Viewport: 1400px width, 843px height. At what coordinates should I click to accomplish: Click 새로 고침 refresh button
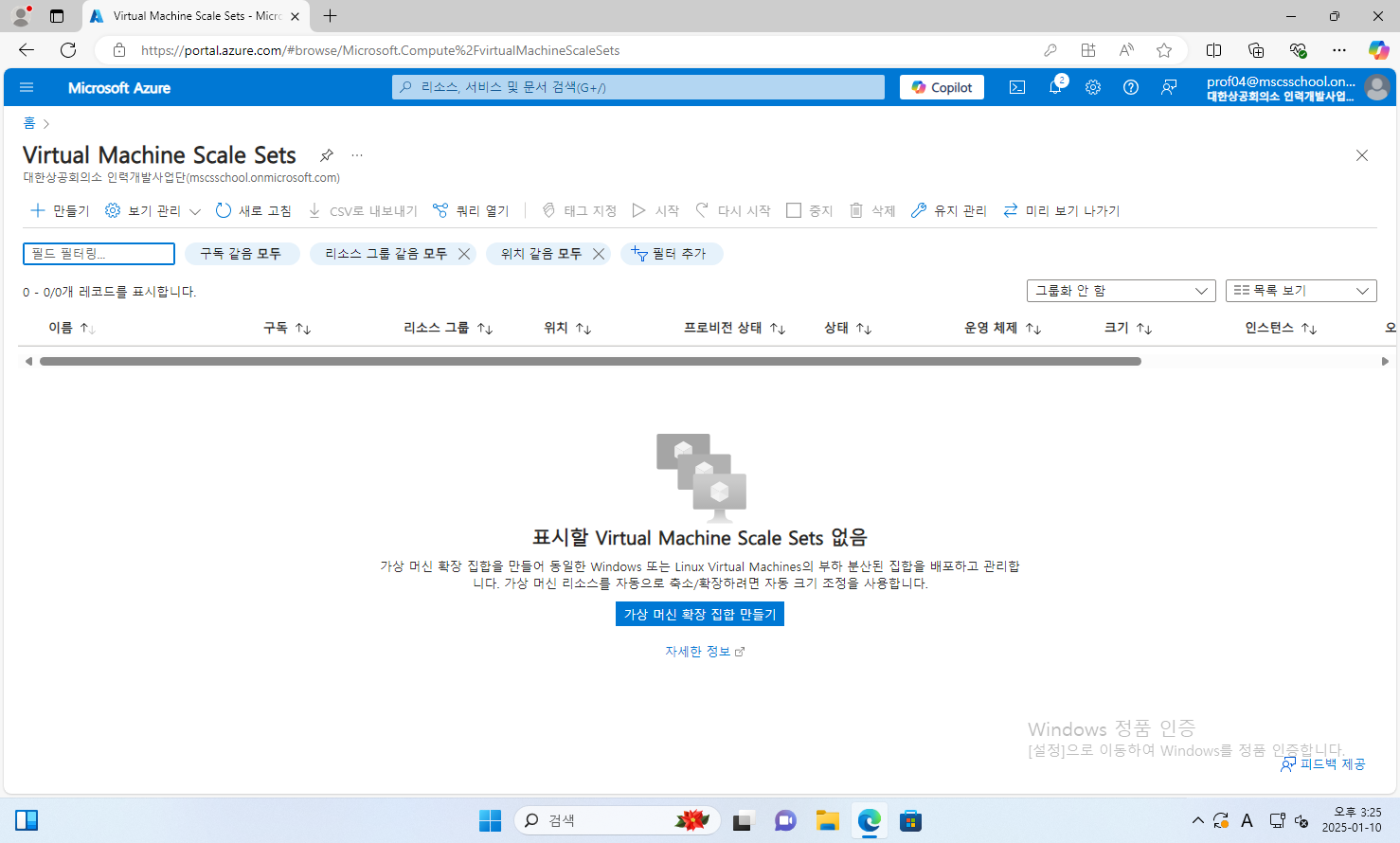(253, 210)
